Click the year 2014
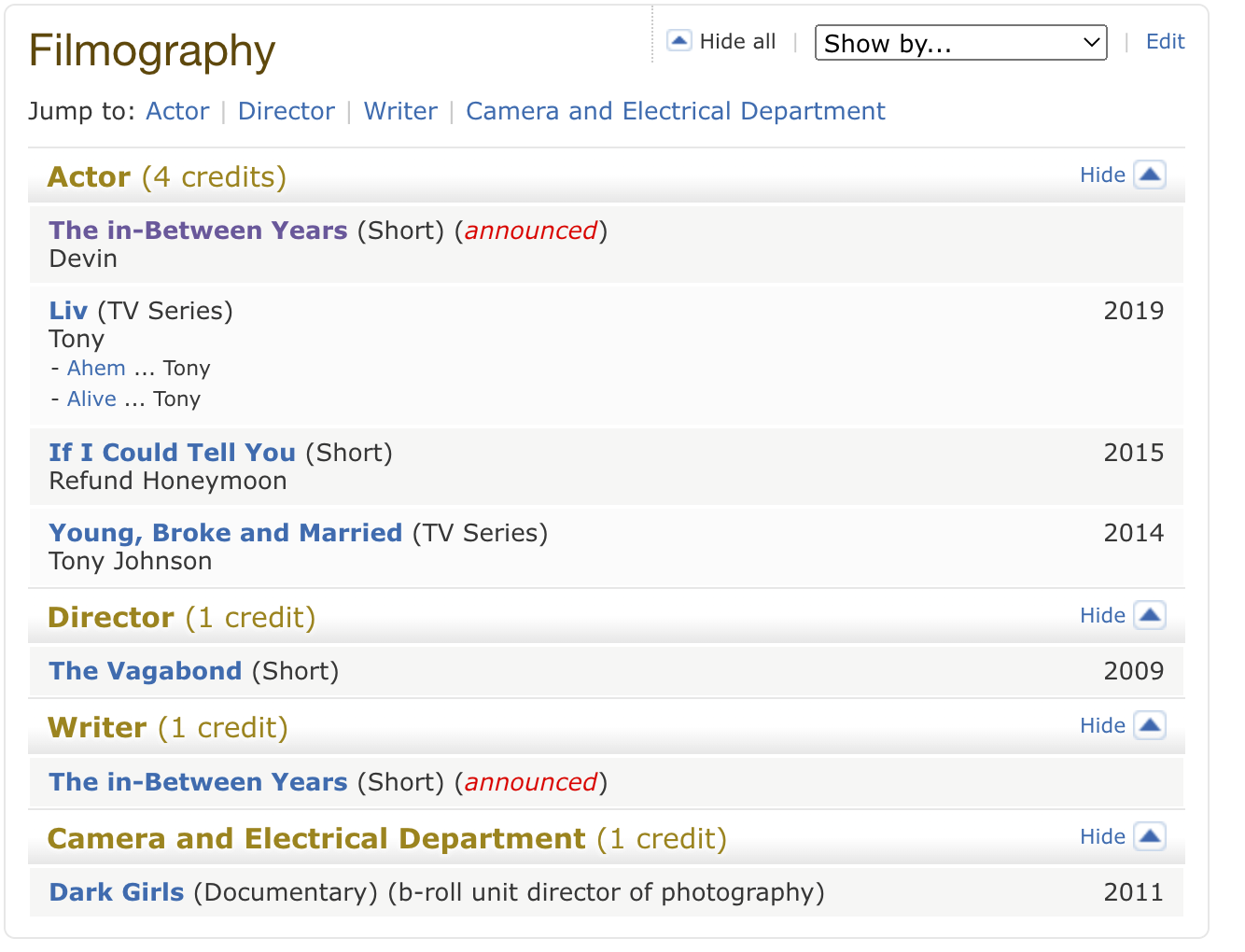Screen dimensions: 1245x952 pyautogui.click(x=1134, y=533)
